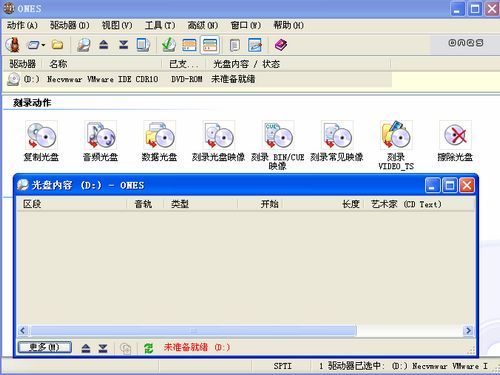Click the green checkmark toolbar icon
Viewport: 500px width, 375px height.
click(x=169, y=45)
